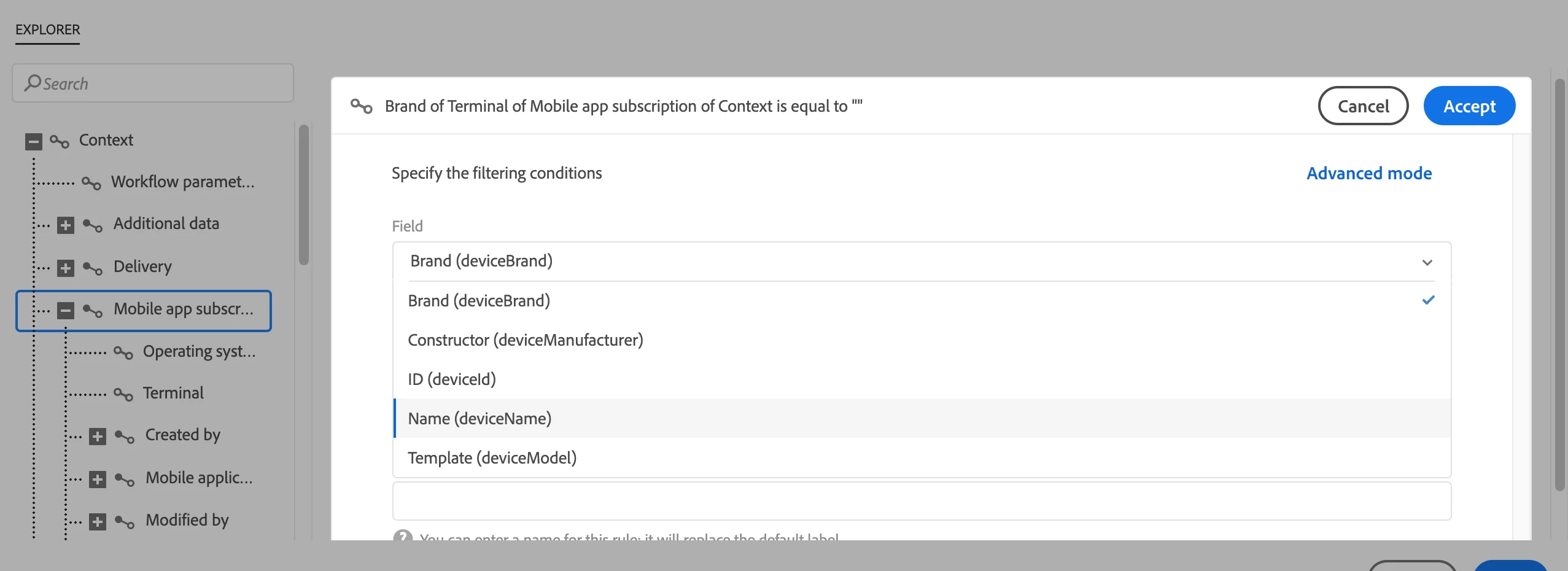Choose Constructor (deviceManufacturer) option
This screenshot has height=571, width=1568.
pyautogui.click(x=525, y=340)
